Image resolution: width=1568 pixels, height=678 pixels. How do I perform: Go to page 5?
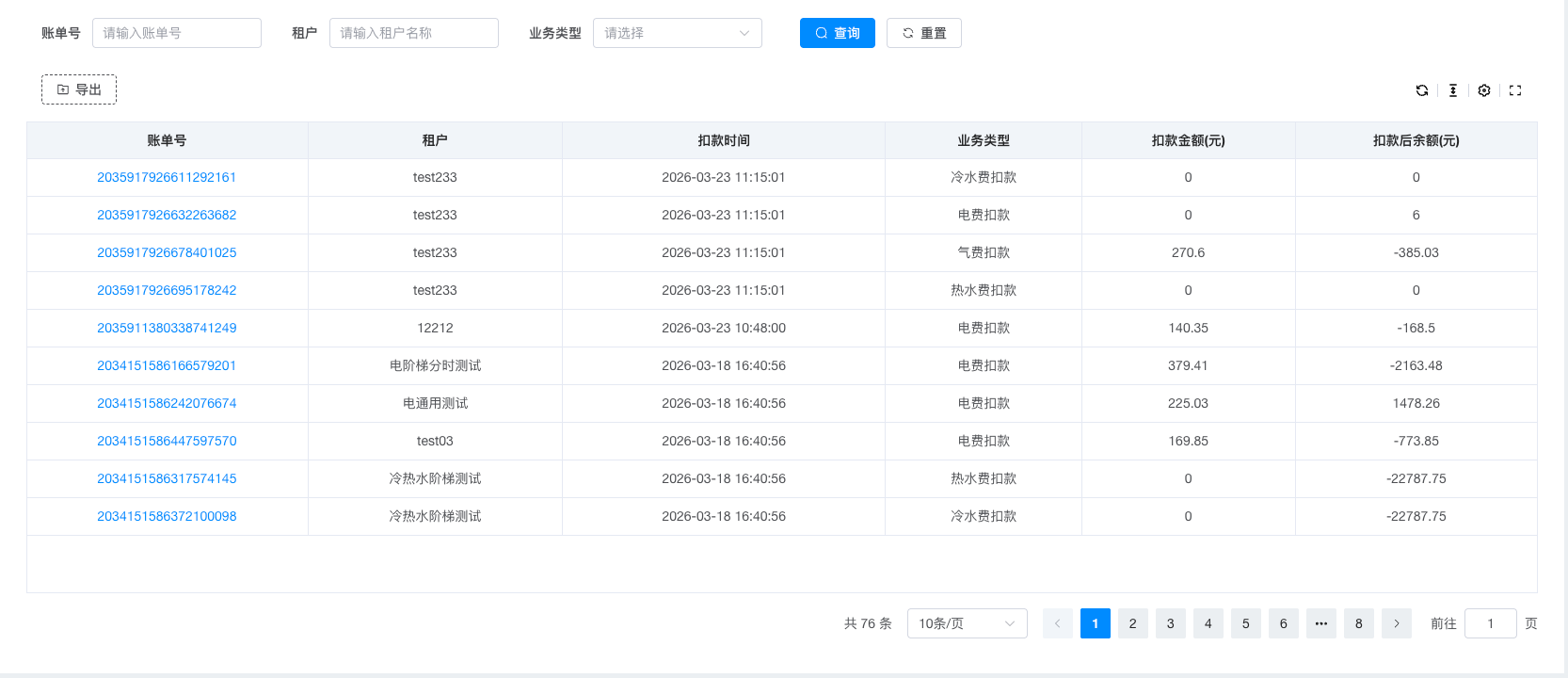point(1246,623)
